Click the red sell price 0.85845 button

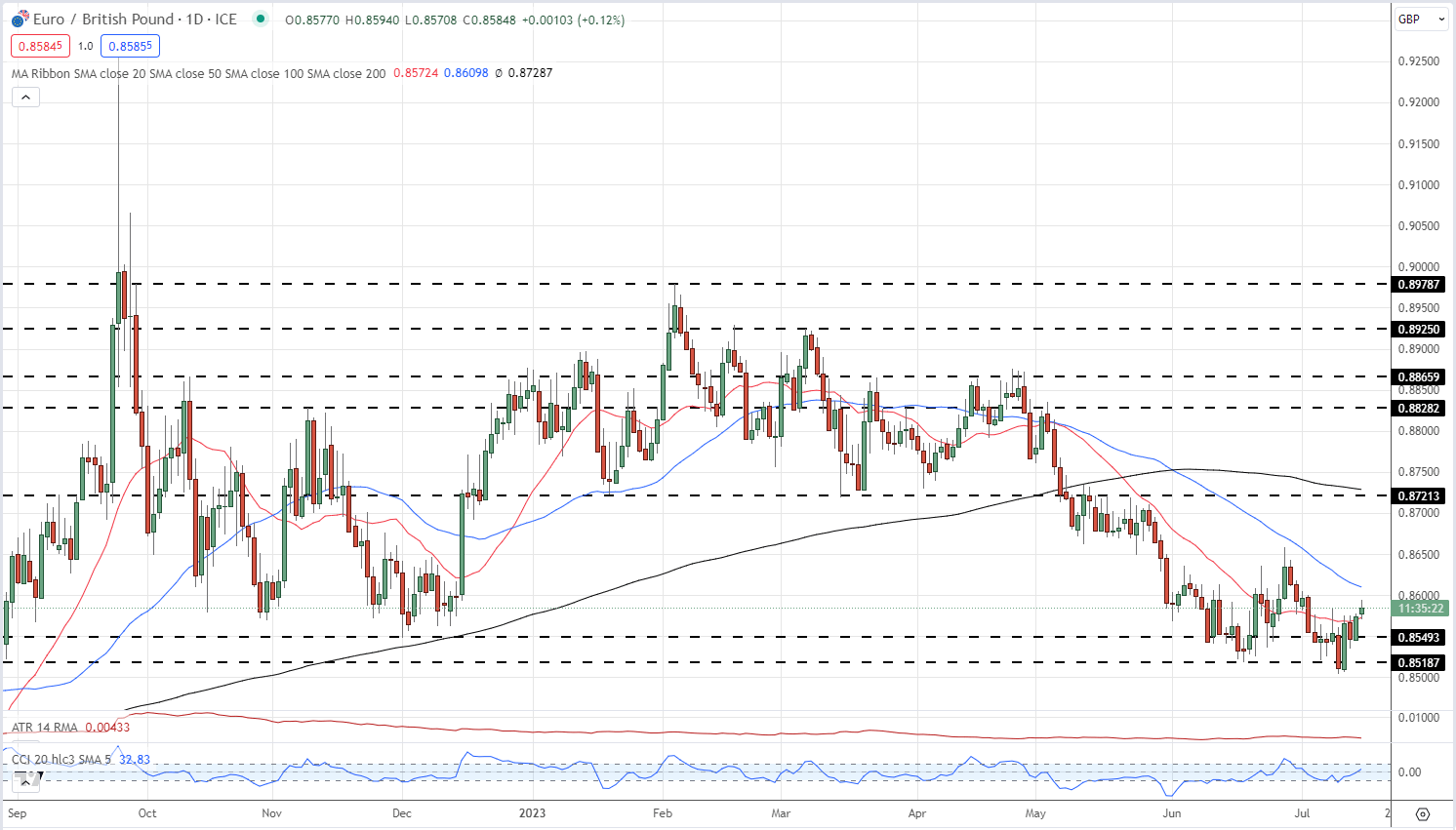(41, 46)
